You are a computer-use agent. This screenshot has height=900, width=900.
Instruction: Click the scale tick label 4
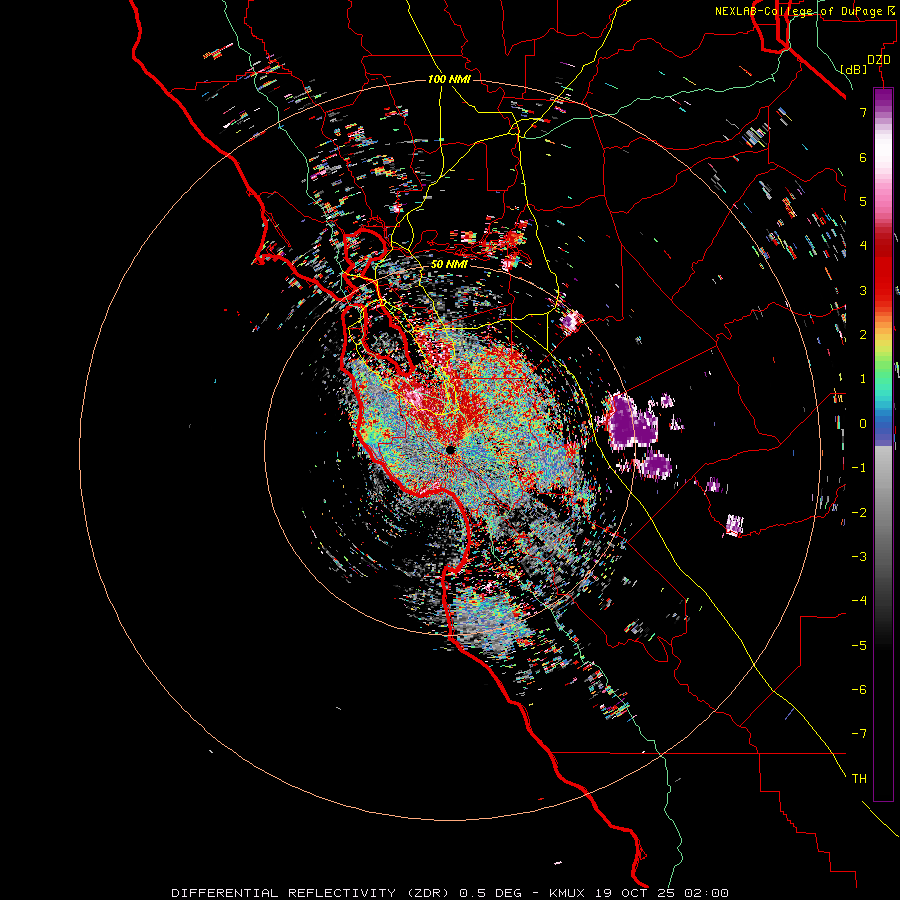tap(863, 245)
